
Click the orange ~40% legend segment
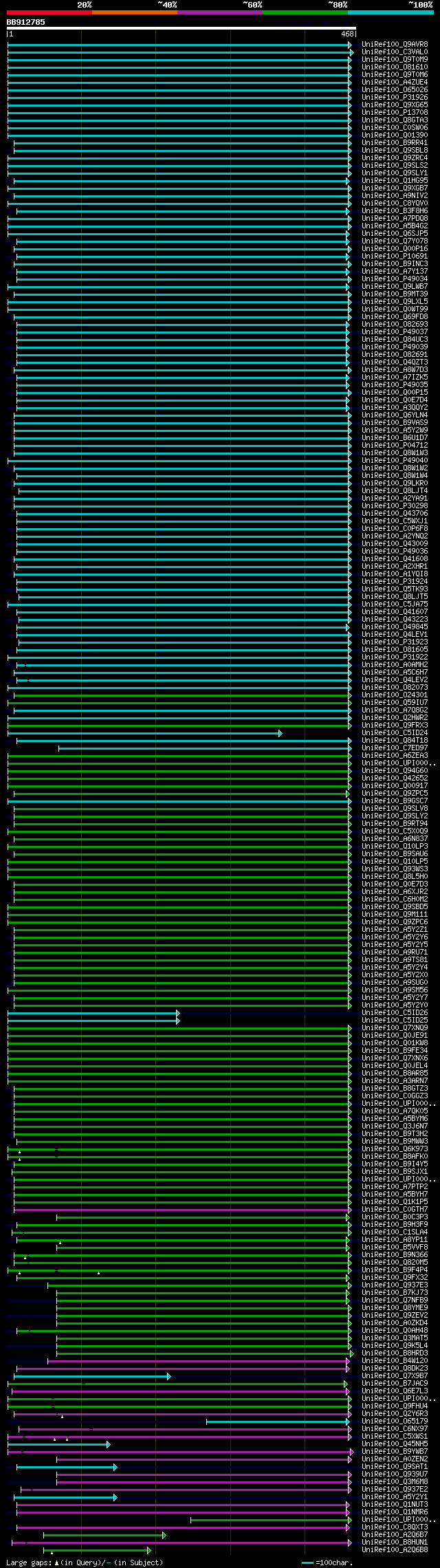(134, 12)
